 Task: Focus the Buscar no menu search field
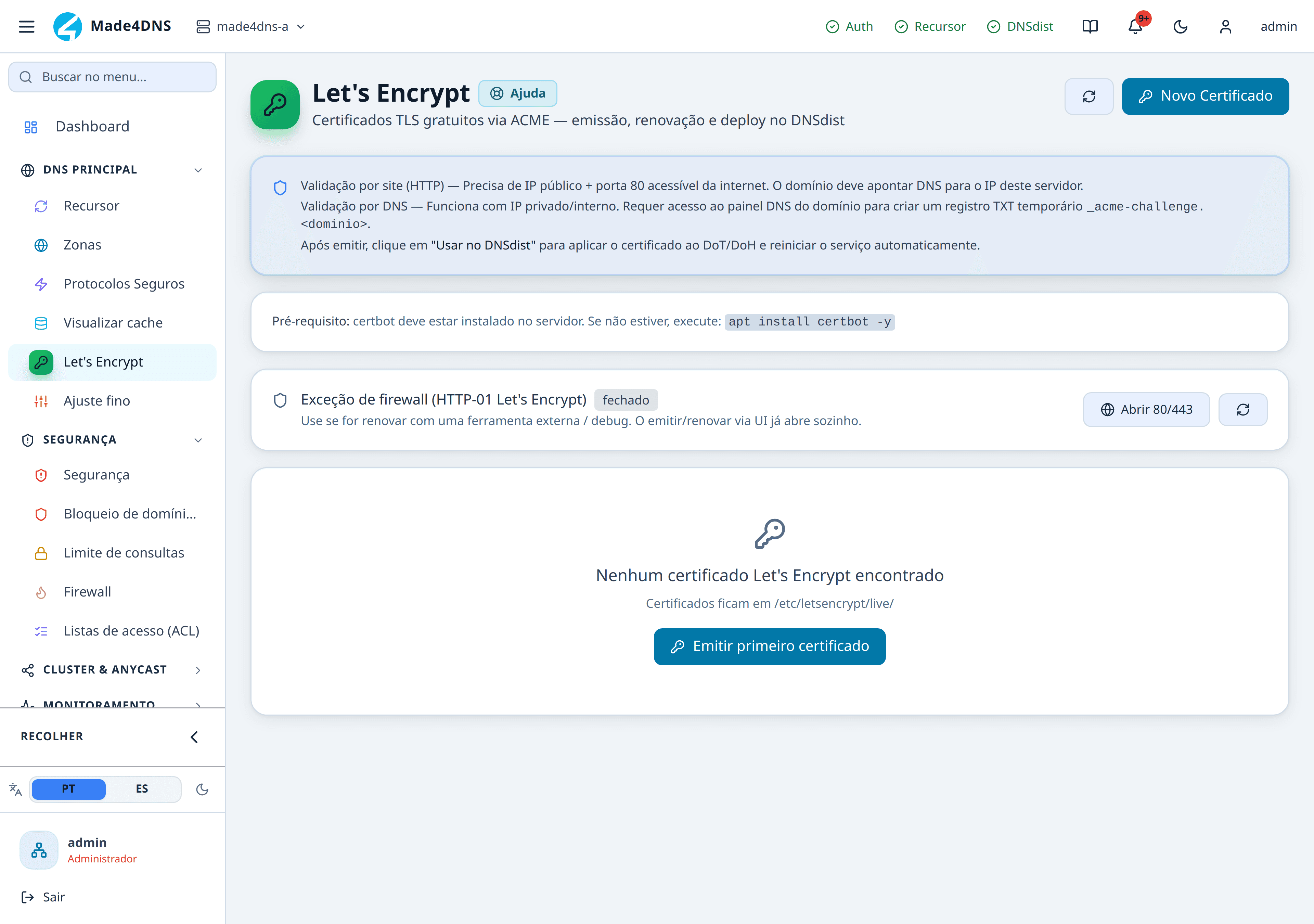(112, 77)
